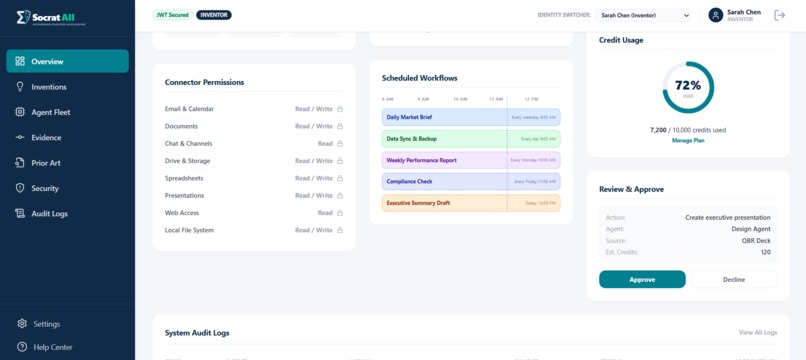
Task: Select Data Sync & Backup workflow
Action: [471, 139]
